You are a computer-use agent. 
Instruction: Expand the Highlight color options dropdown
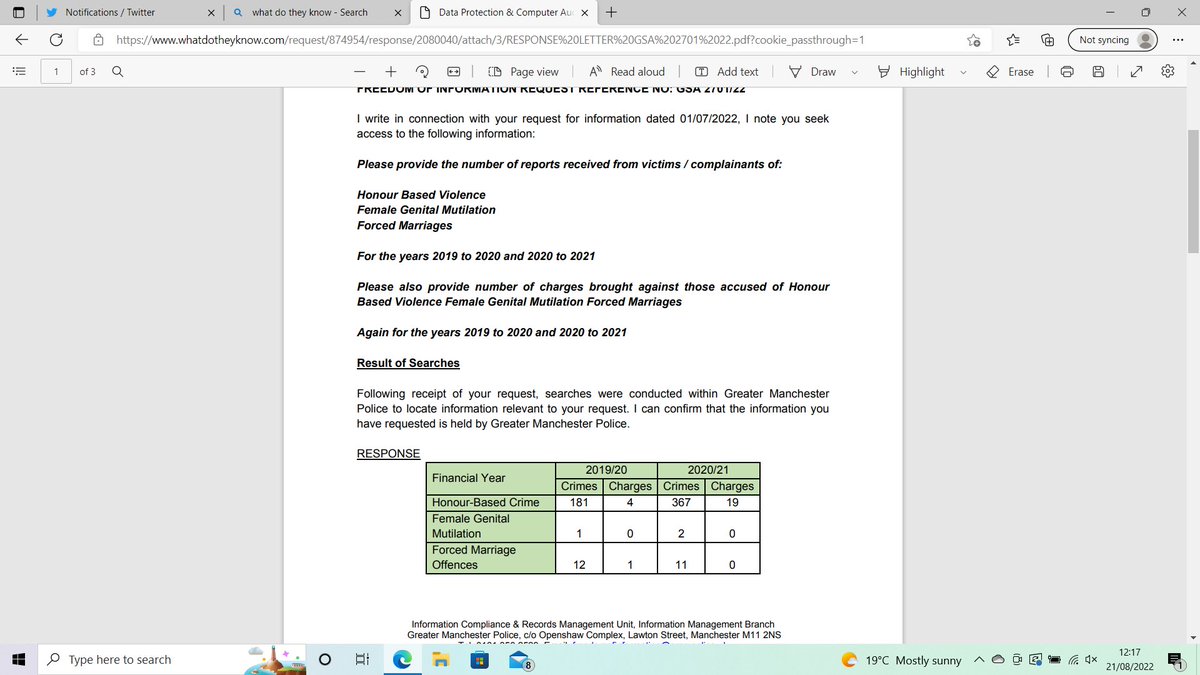pos(964,72)
